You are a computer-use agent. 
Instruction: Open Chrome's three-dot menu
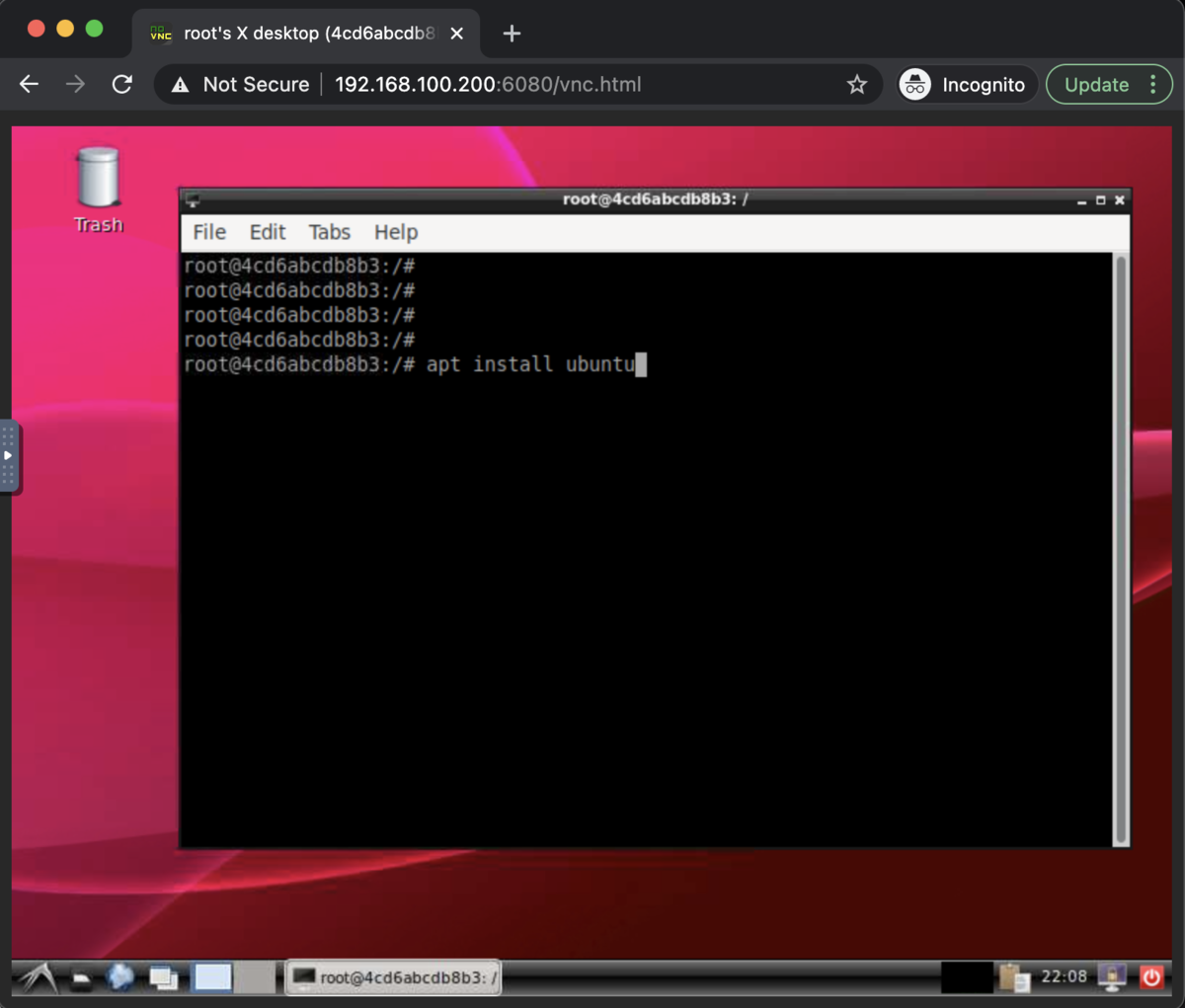[1153, 85]
